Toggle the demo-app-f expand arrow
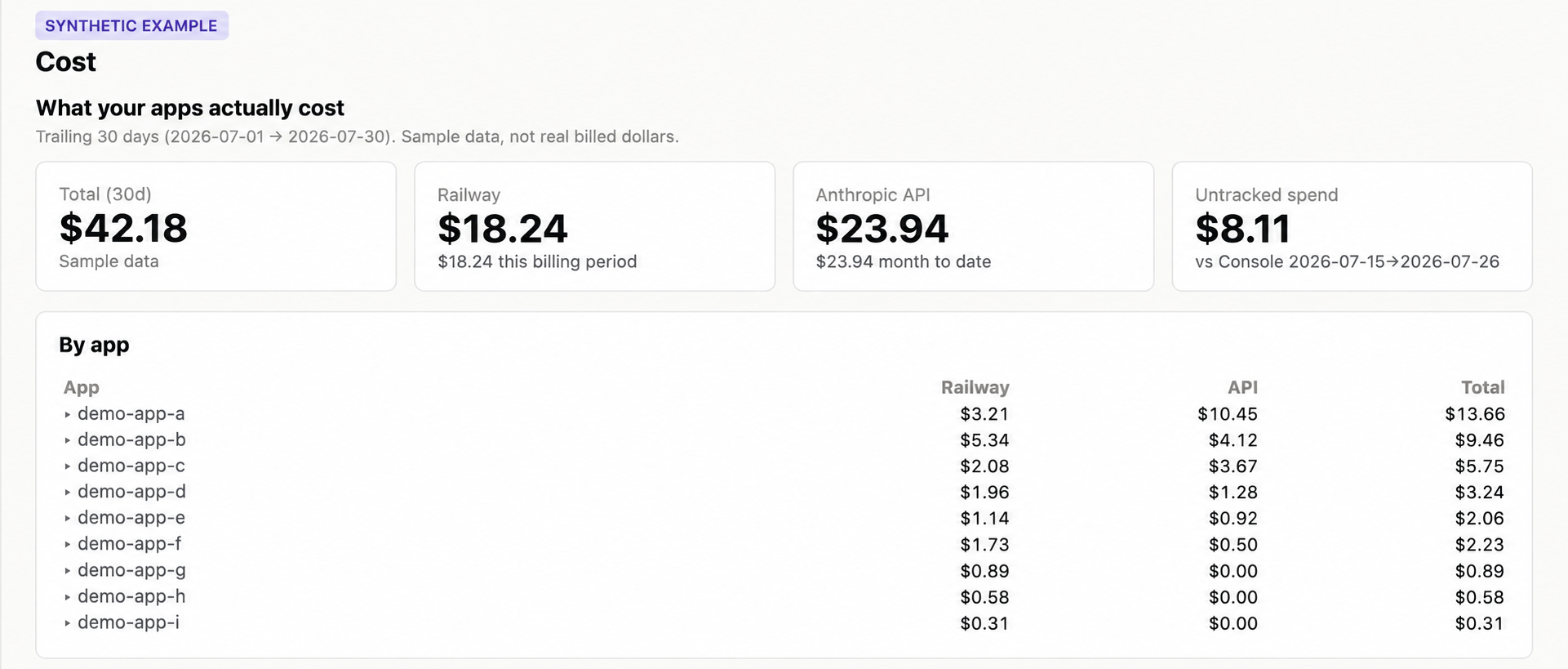Screen dimensions: 1568x669 (68, 545)
